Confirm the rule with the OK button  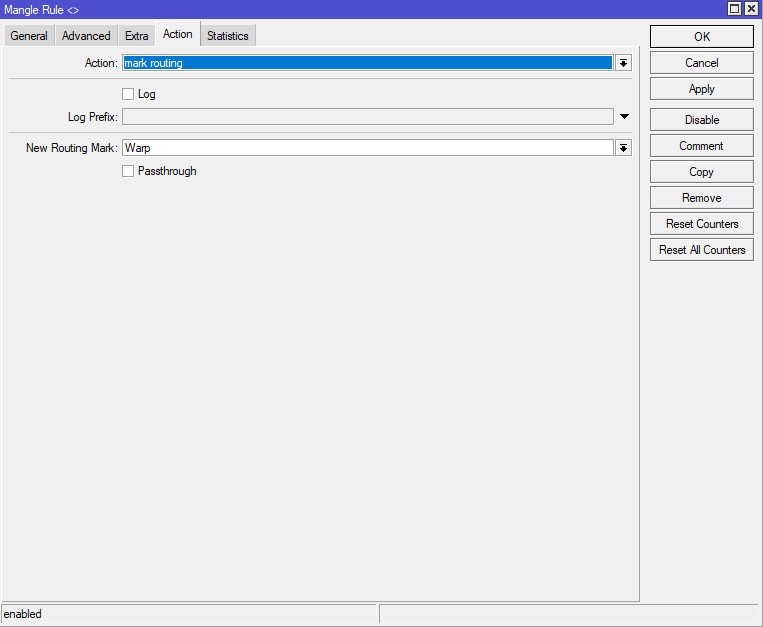[x=702, y=36]
